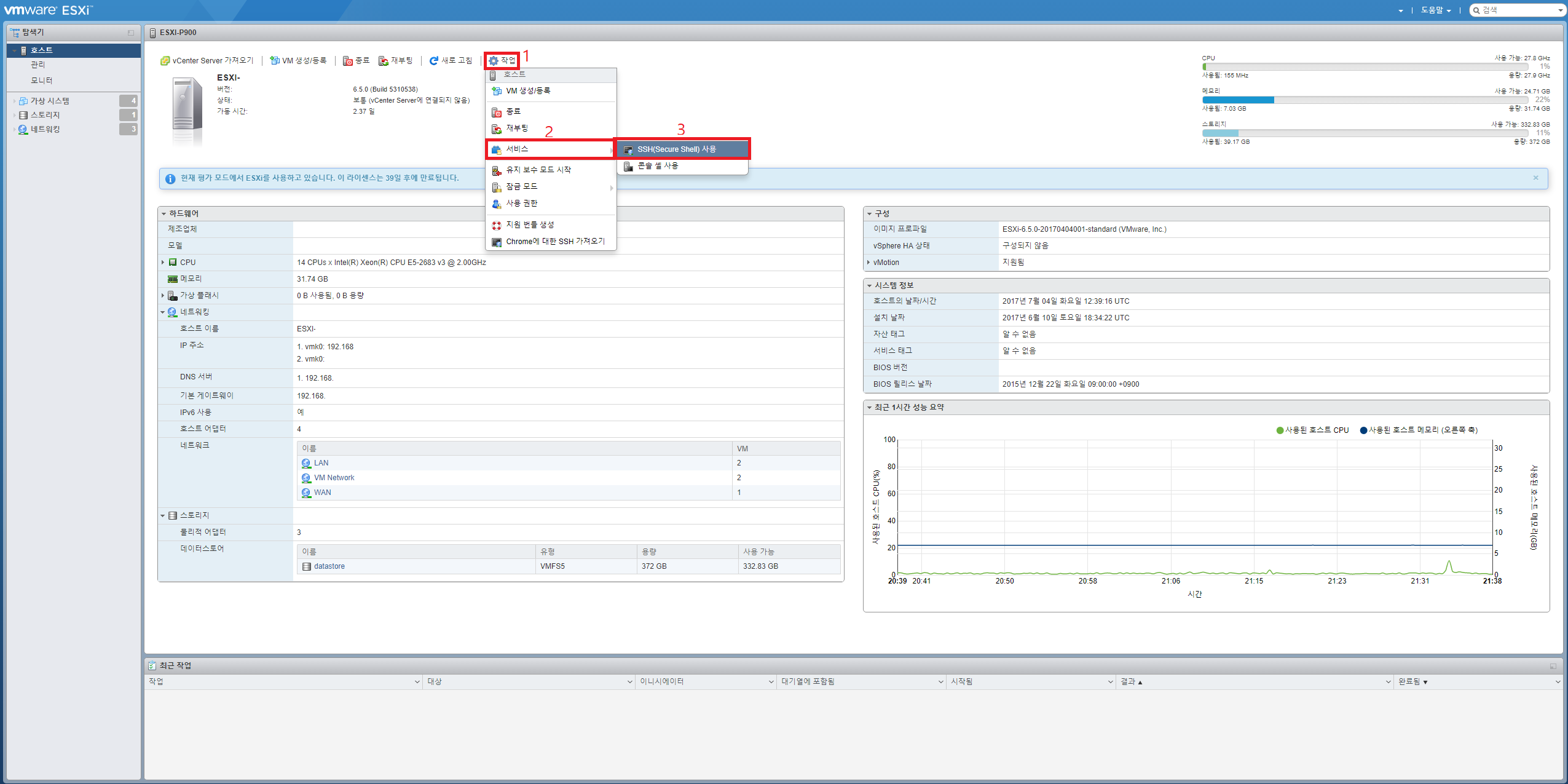Expand the CPU hardware row
This screenshot has width=1568, height=784.
(x=163, y=263)
